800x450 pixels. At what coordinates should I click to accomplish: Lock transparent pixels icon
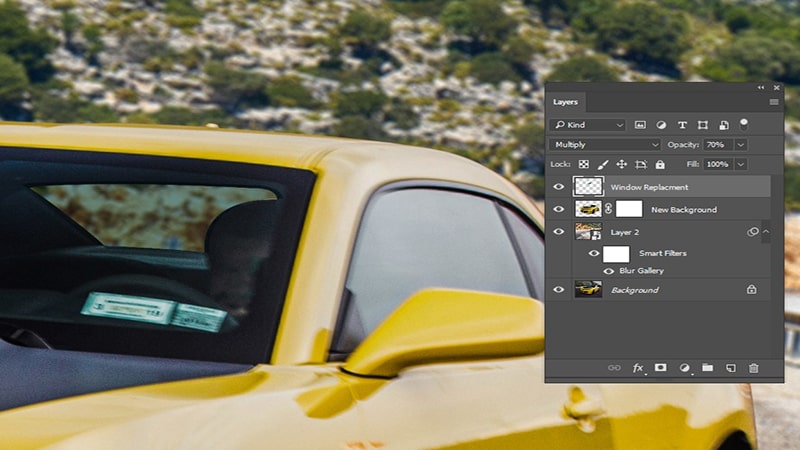pos(584,164)
